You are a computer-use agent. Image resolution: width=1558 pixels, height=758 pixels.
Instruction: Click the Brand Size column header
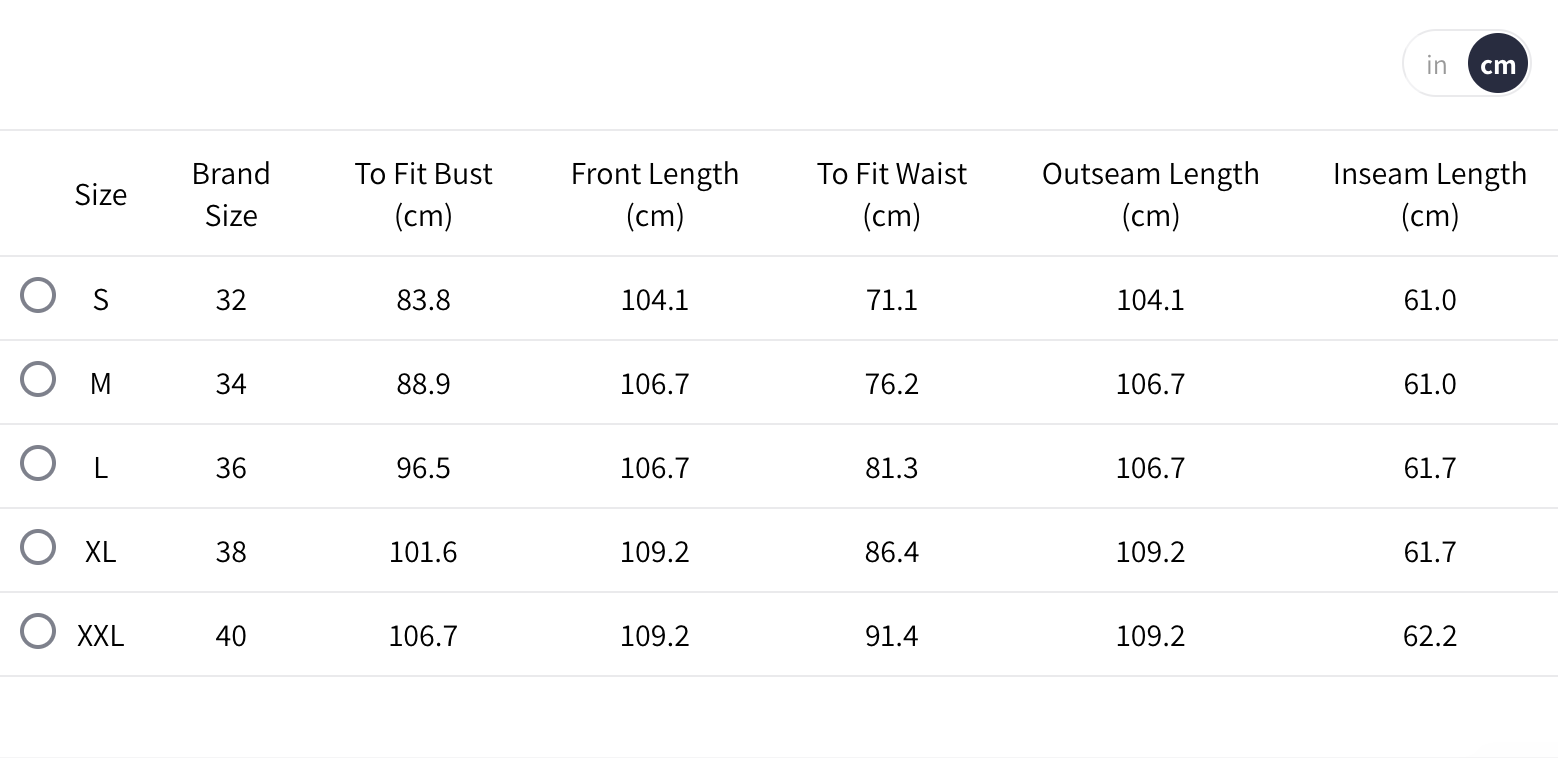click(231, 194)
